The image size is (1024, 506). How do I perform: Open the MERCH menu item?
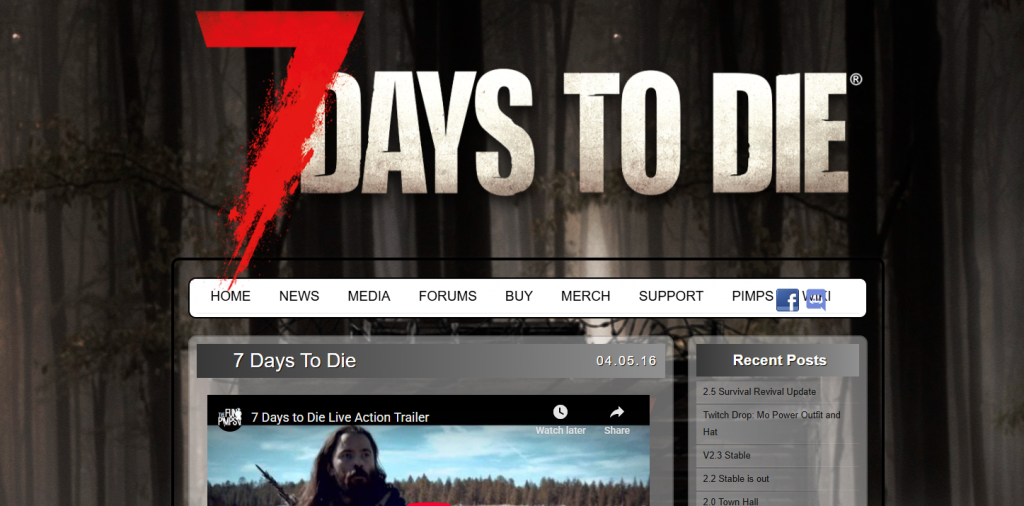(585, 296)
